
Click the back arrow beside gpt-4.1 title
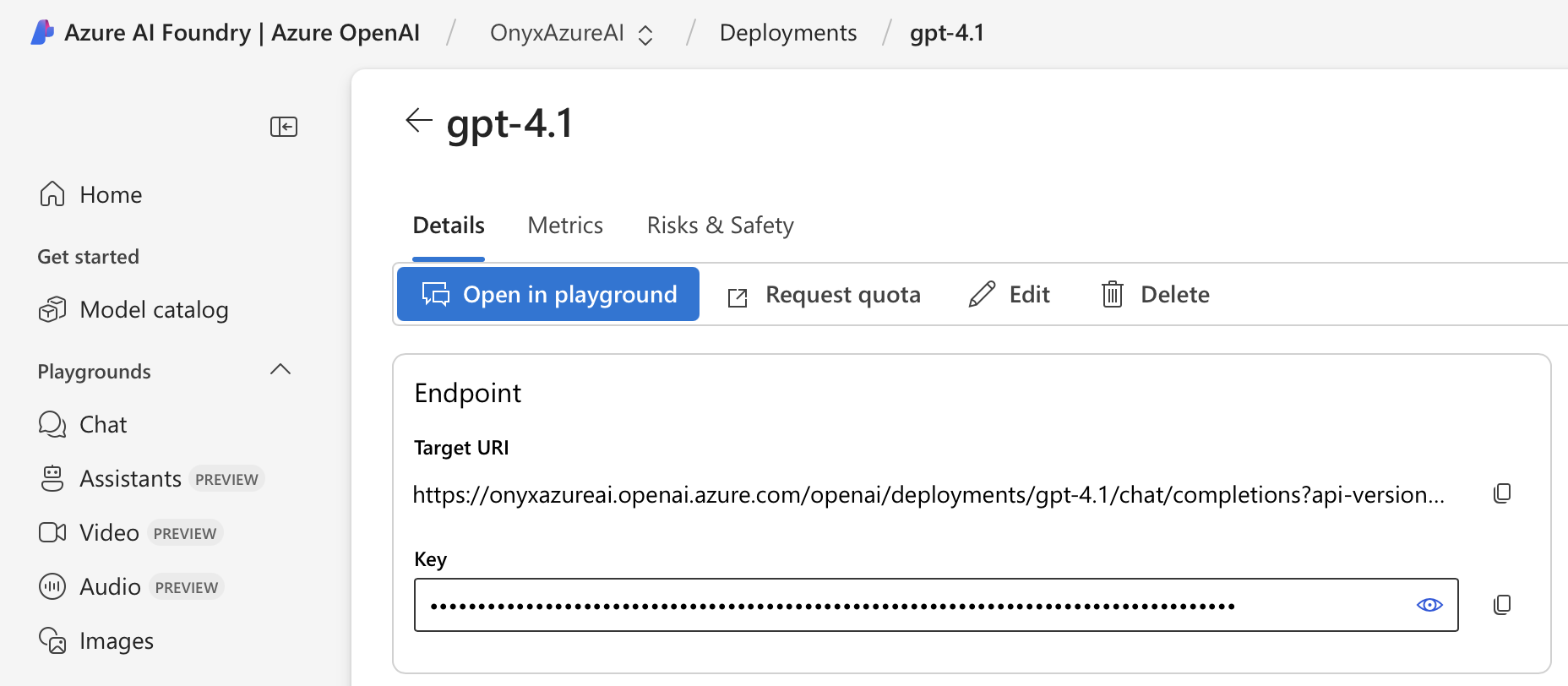click(x=418, y=121)
